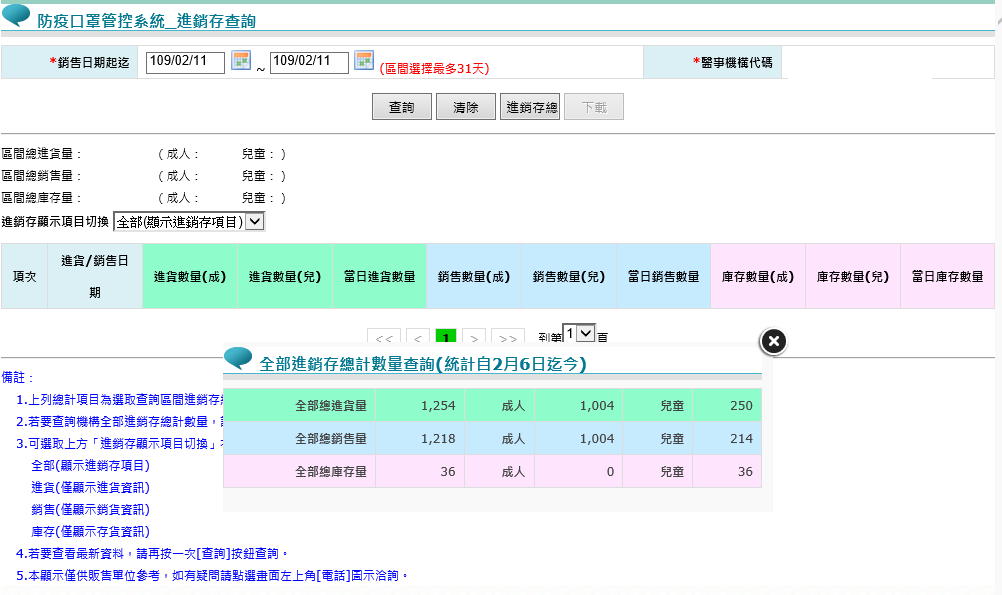Click the 進貨數量(成) column header

[x=190, y=276]
